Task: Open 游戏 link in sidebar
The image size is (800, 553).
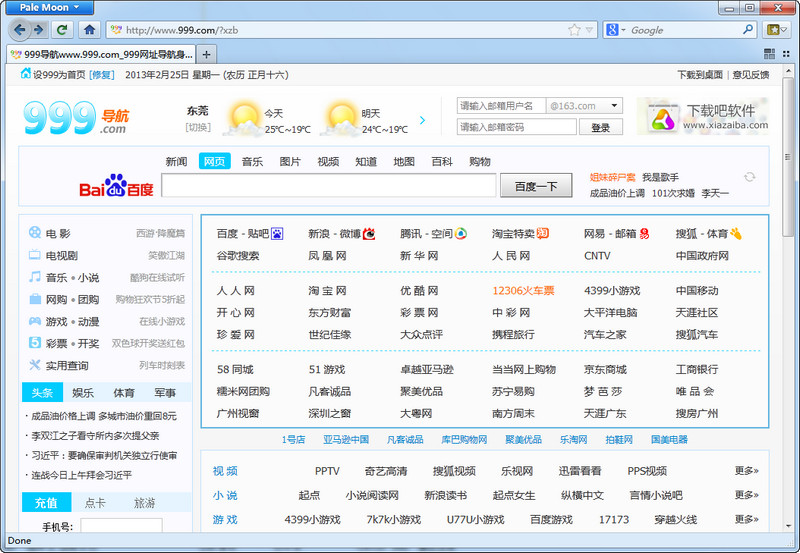Action: 56,321
